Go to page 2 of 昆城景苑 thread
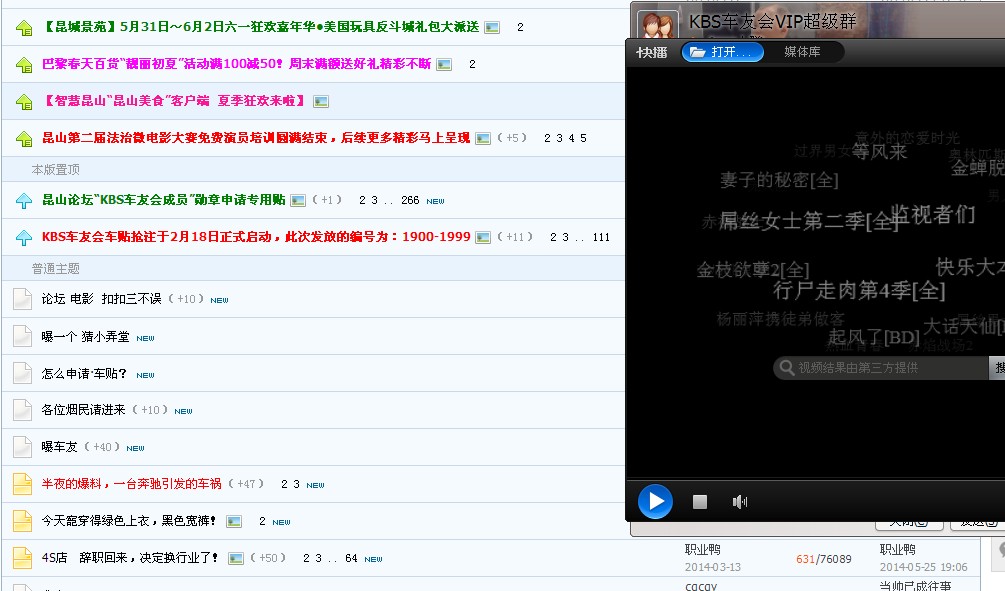This screenshot has height=591, width=1005. click(520, 28)
